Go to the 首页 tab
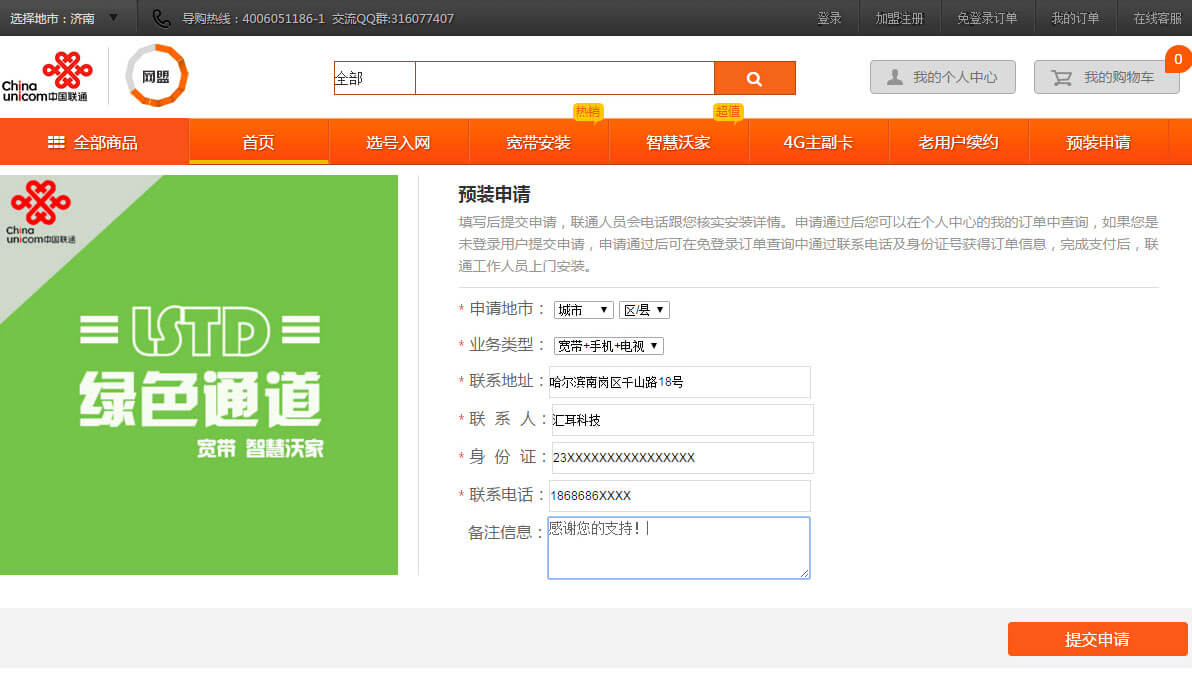1192x676 pixels. (x=258, y=142)
